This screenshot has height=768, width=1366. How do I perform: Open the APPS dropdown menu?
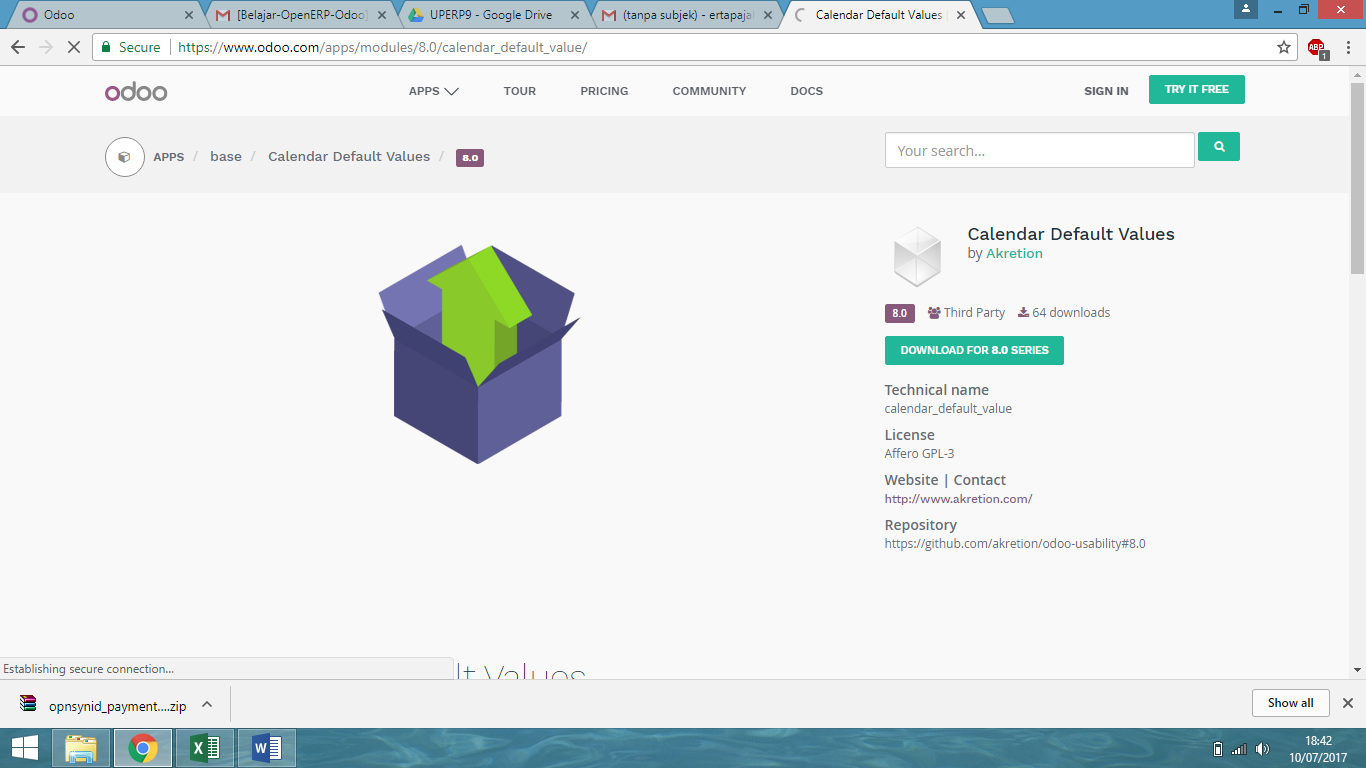(433, 91)
